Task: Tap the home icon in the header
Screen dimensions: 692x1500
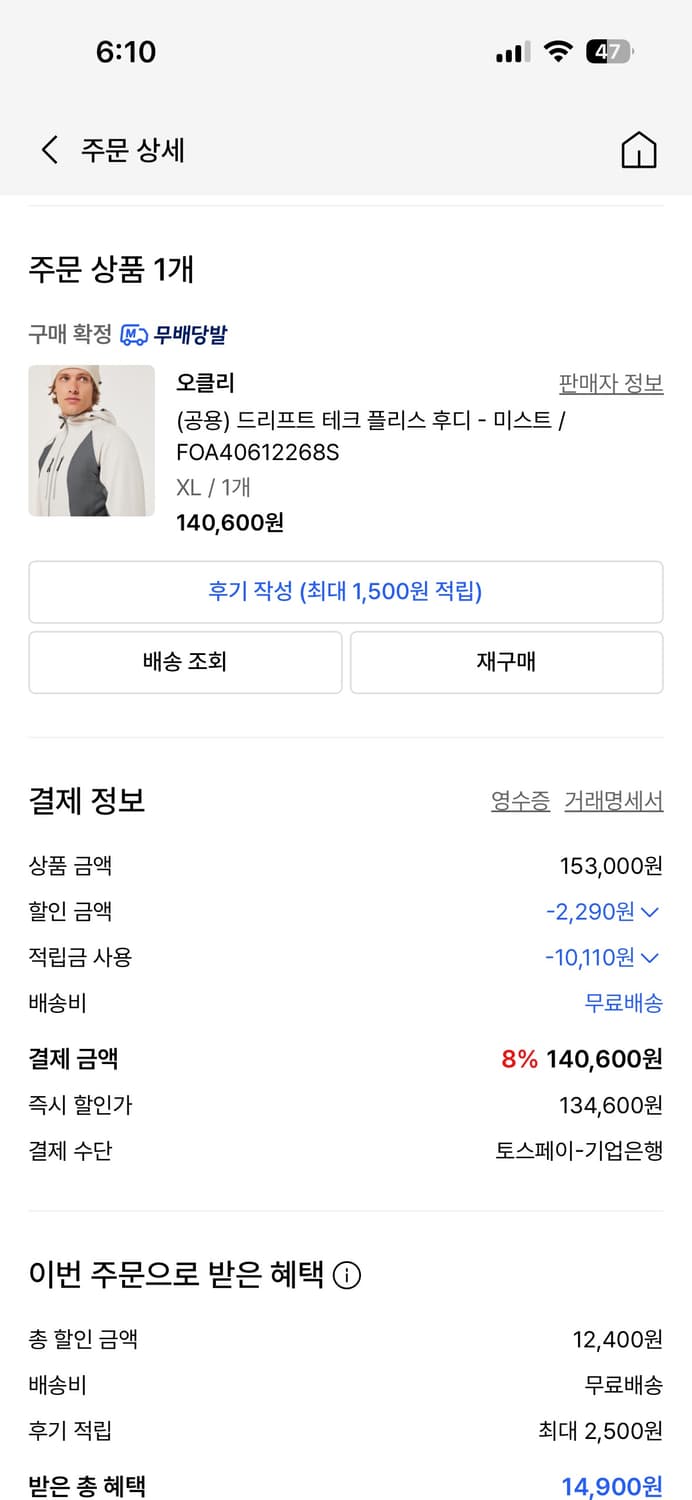Action: tap(639, 151)
